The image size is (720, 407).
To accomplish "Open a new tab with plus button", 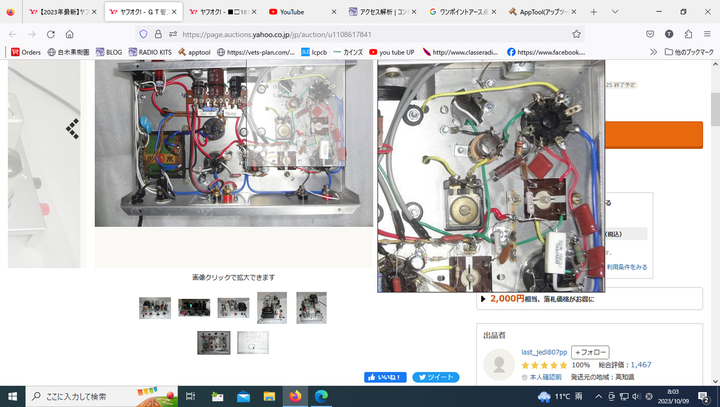I will [593, 12].
